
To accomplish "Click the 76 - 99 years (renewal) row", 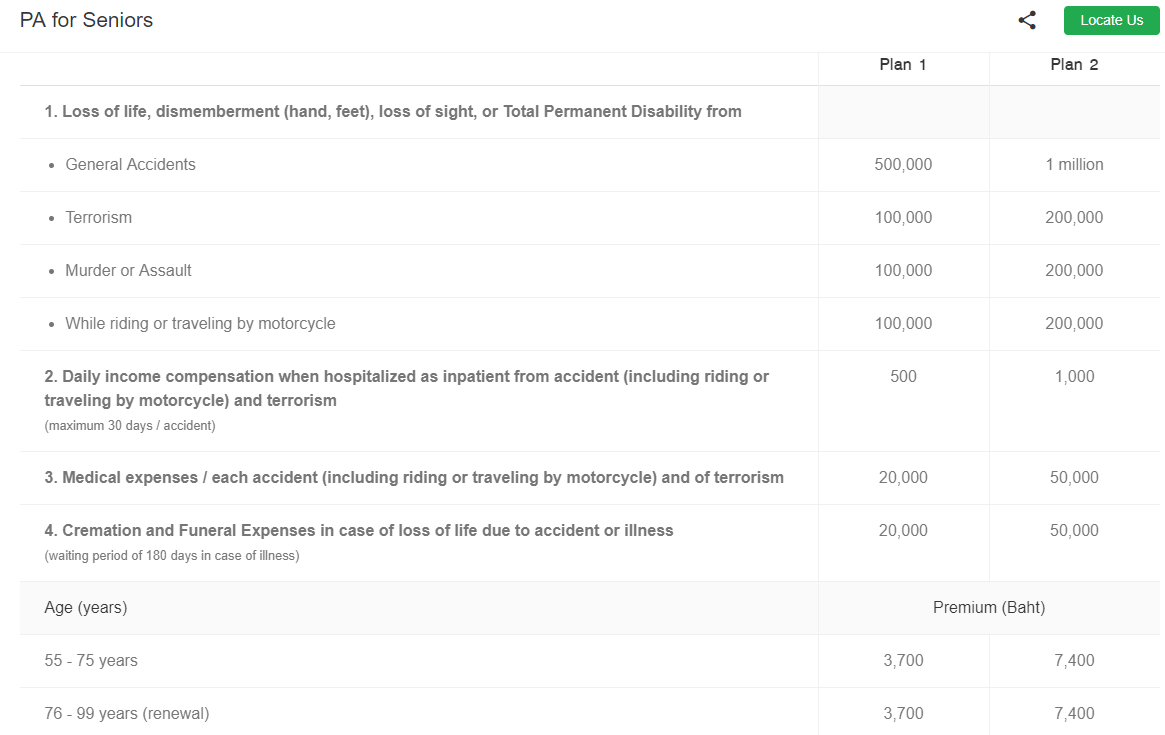I will click(x=127, y=713).
